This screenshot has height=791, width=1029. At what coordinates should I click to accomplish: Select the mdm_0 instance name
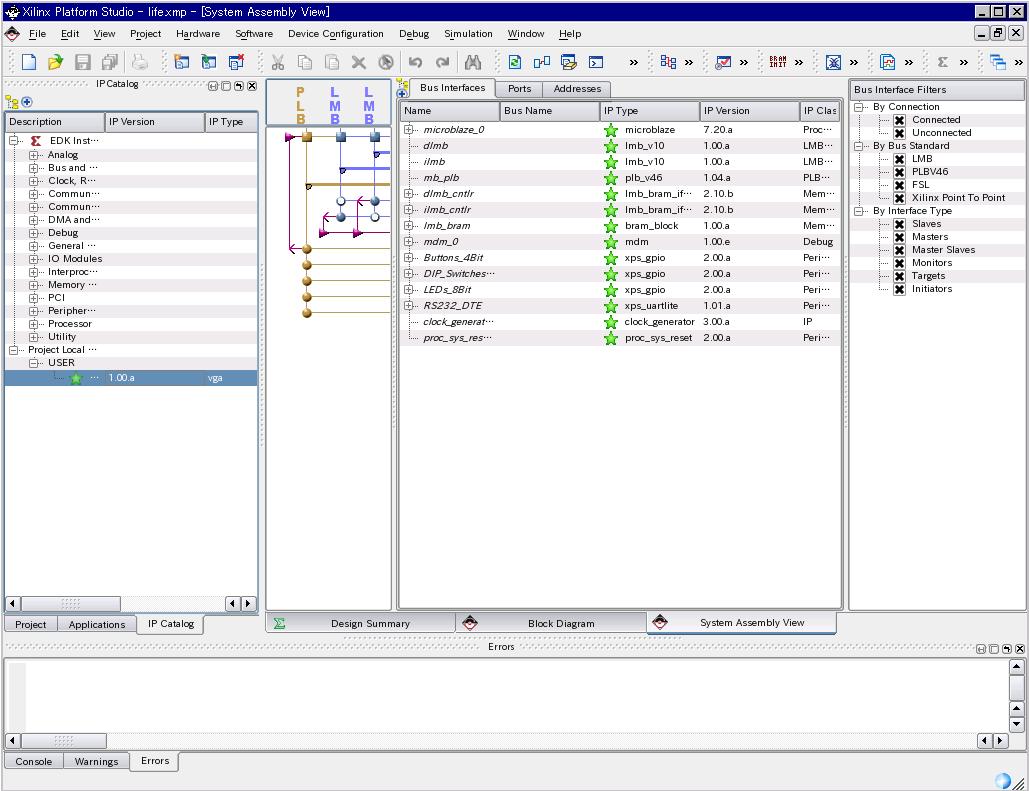(440, 242)
